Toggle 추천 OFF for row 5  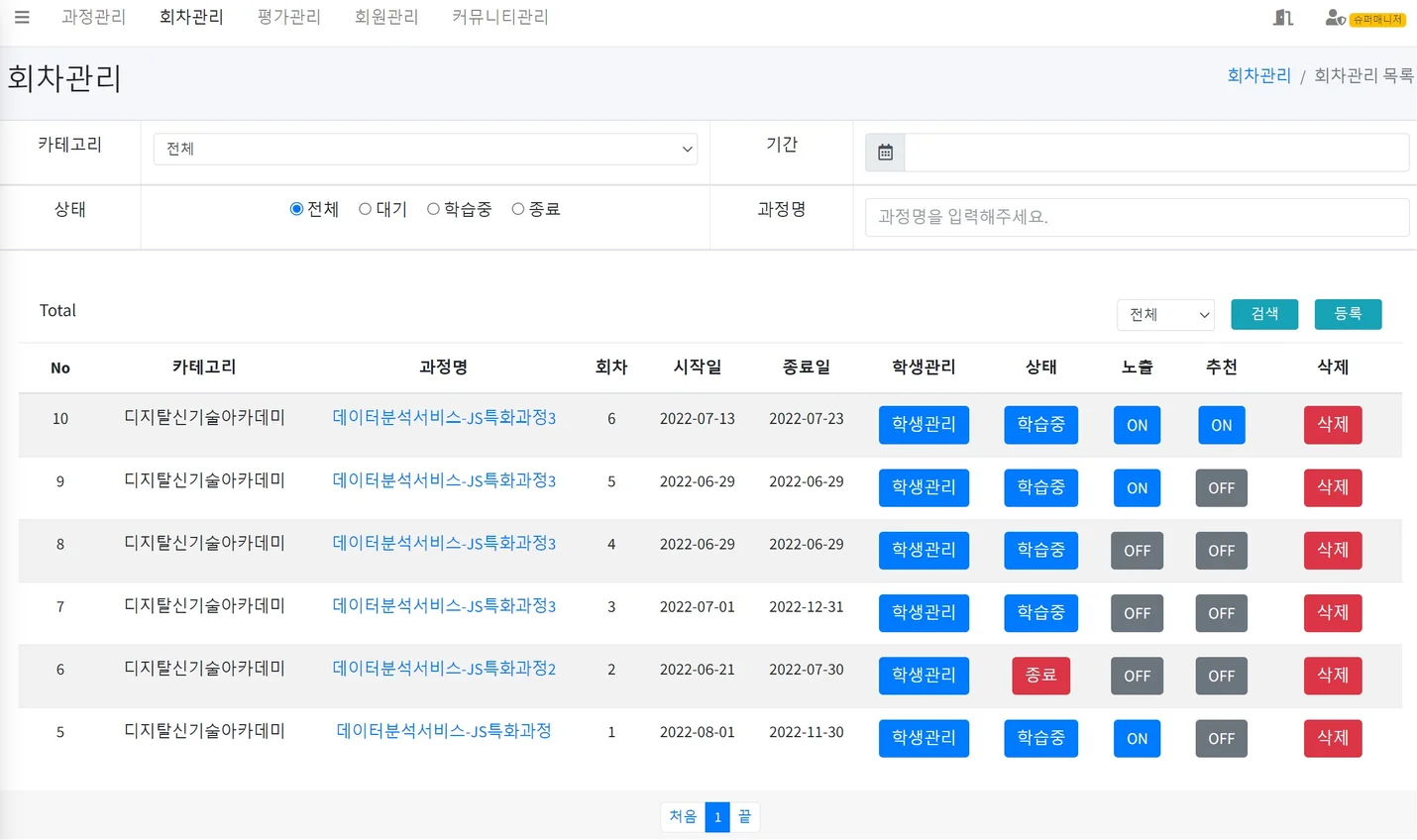pyautogui.click(x=1221, y=738)
